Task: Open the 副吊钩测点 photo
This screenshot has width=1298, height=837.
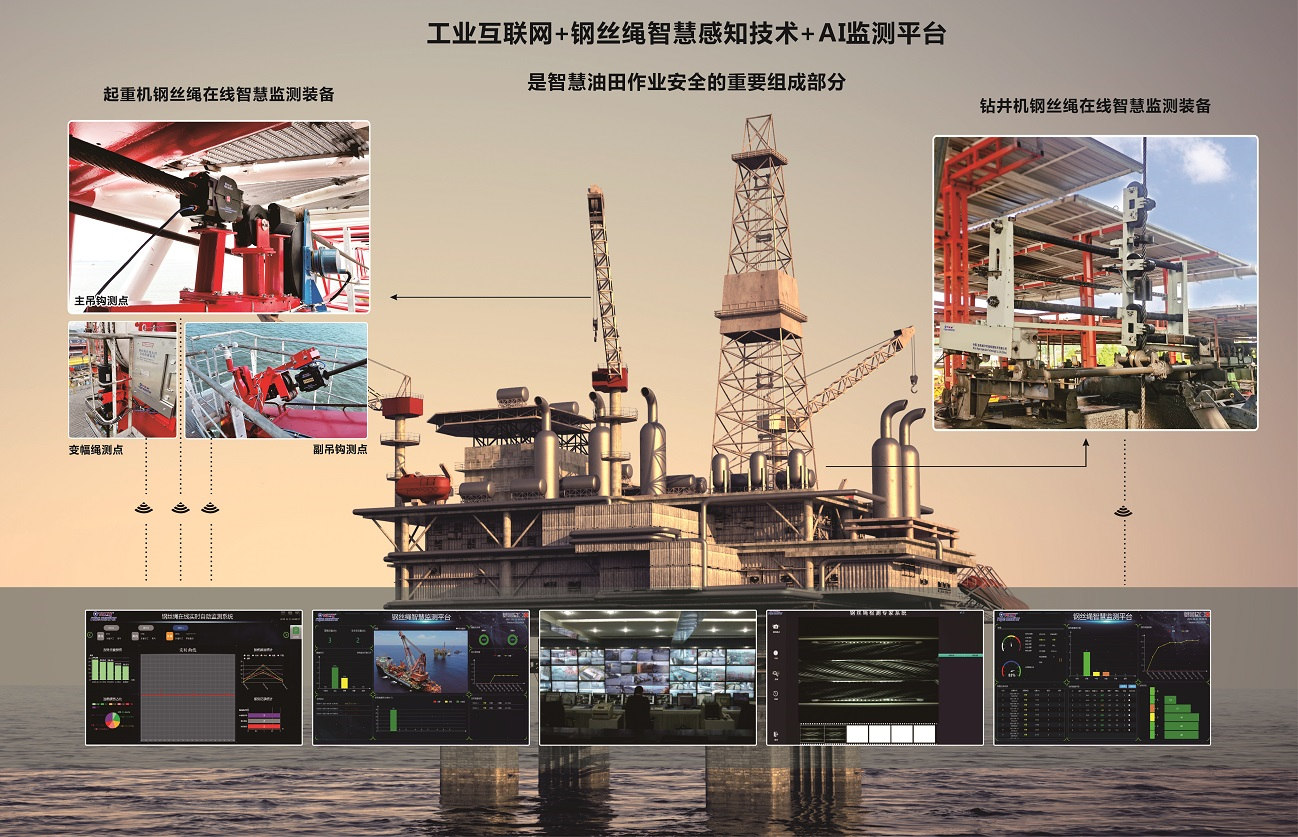Action: pyautogui.click(x=276, y=379)
